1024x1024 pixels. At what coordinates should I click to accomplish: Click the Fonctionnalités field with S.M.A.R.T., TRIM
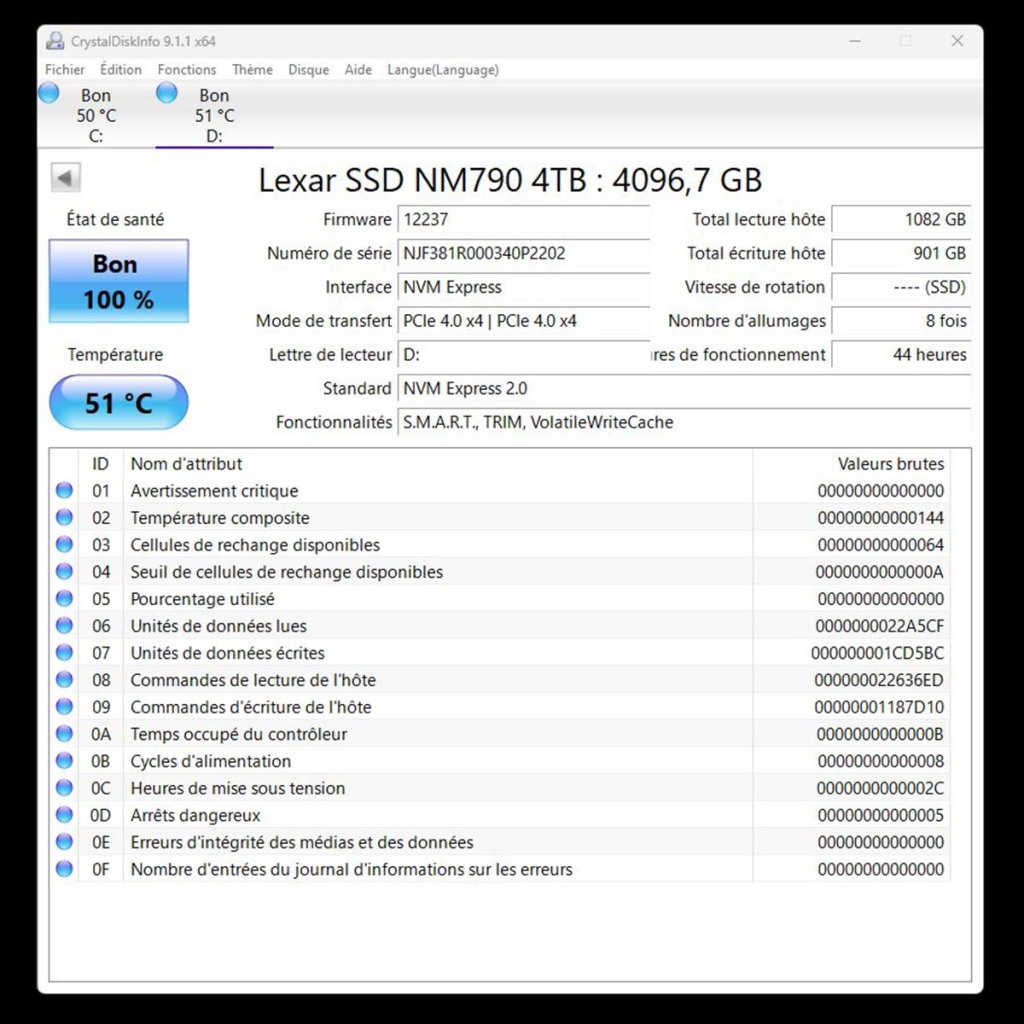tap(684, 423)
